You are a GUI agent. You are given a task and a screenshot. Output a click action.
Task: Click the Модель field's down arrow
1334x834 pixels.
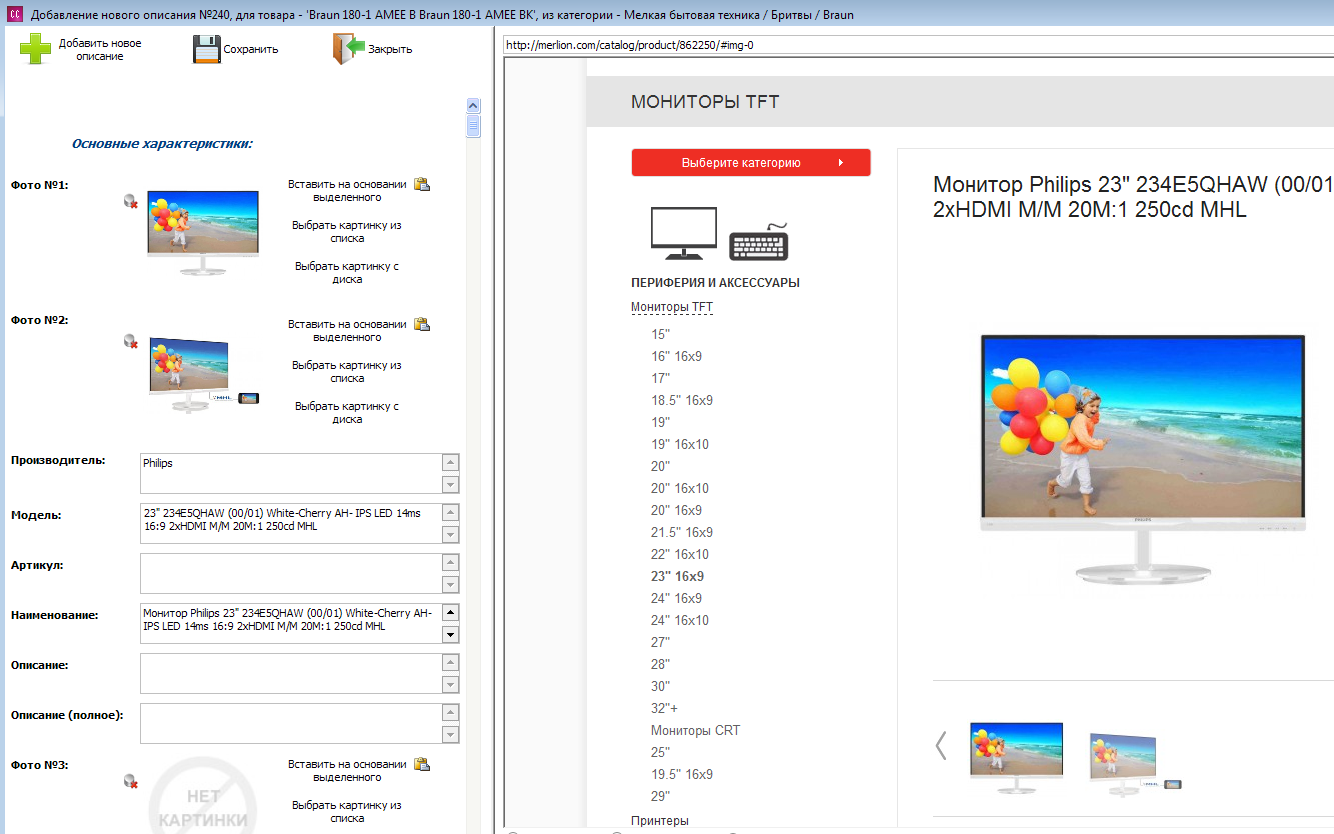coord(451,535)
